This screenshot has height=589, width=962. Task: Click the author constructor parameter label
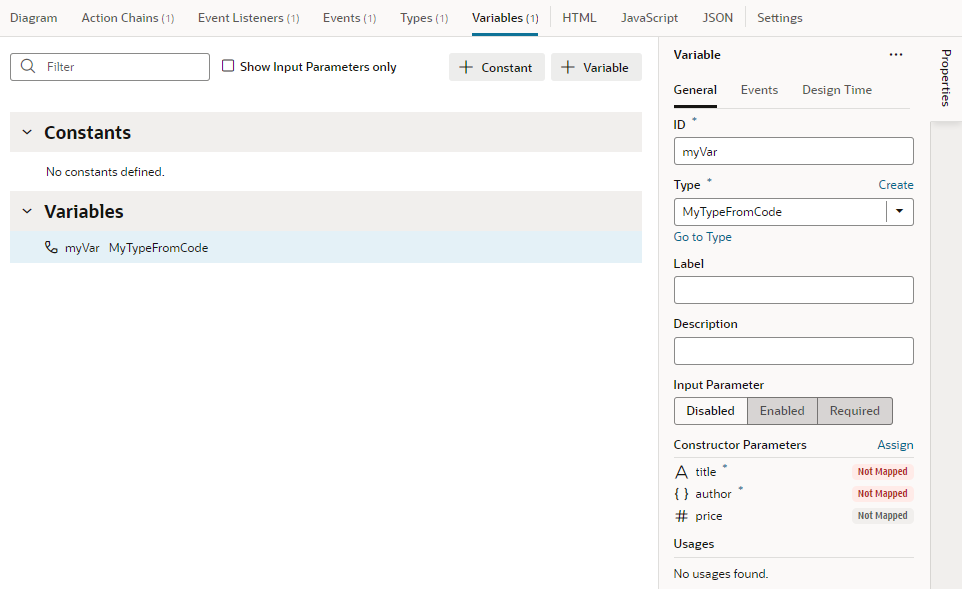point(713,494)
